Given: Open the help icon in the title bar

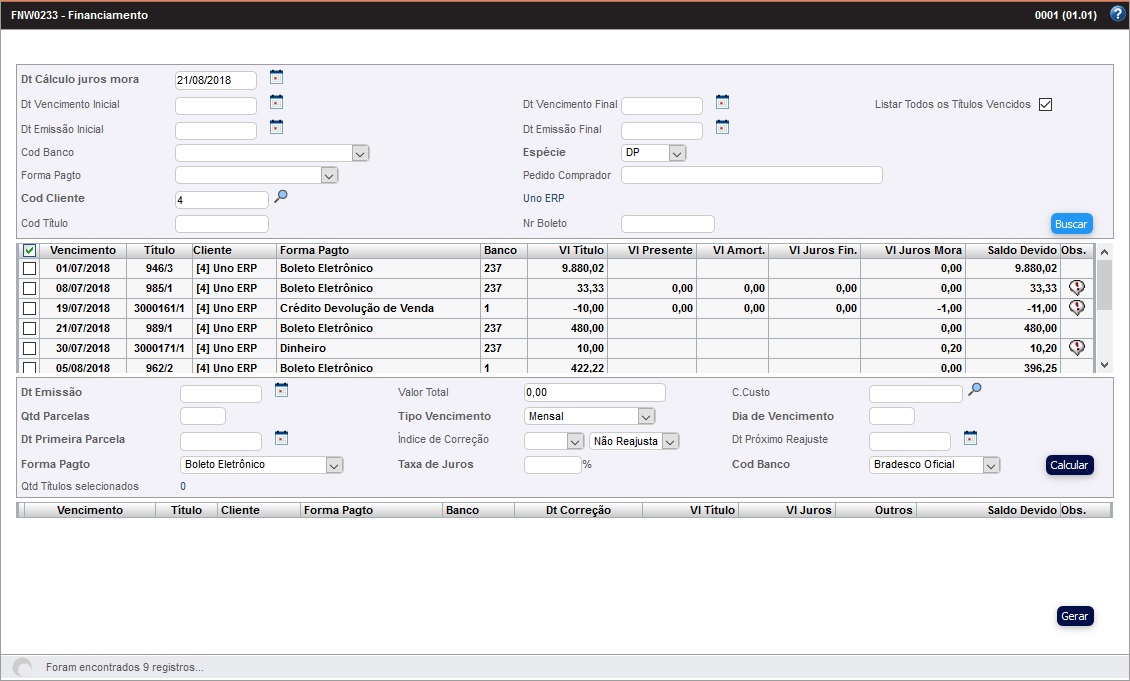Looking at the screenshot, I should point(1117,14).
